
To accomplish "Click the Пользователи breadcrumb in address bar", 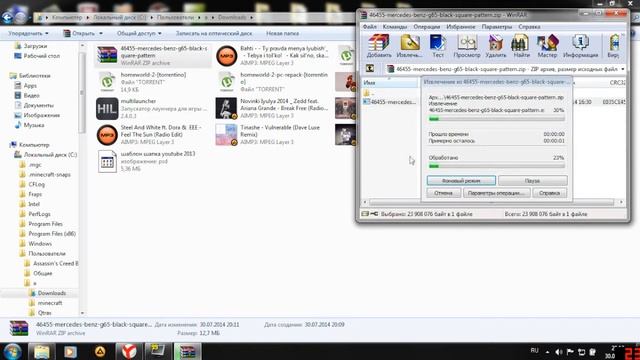I will 175,18.
